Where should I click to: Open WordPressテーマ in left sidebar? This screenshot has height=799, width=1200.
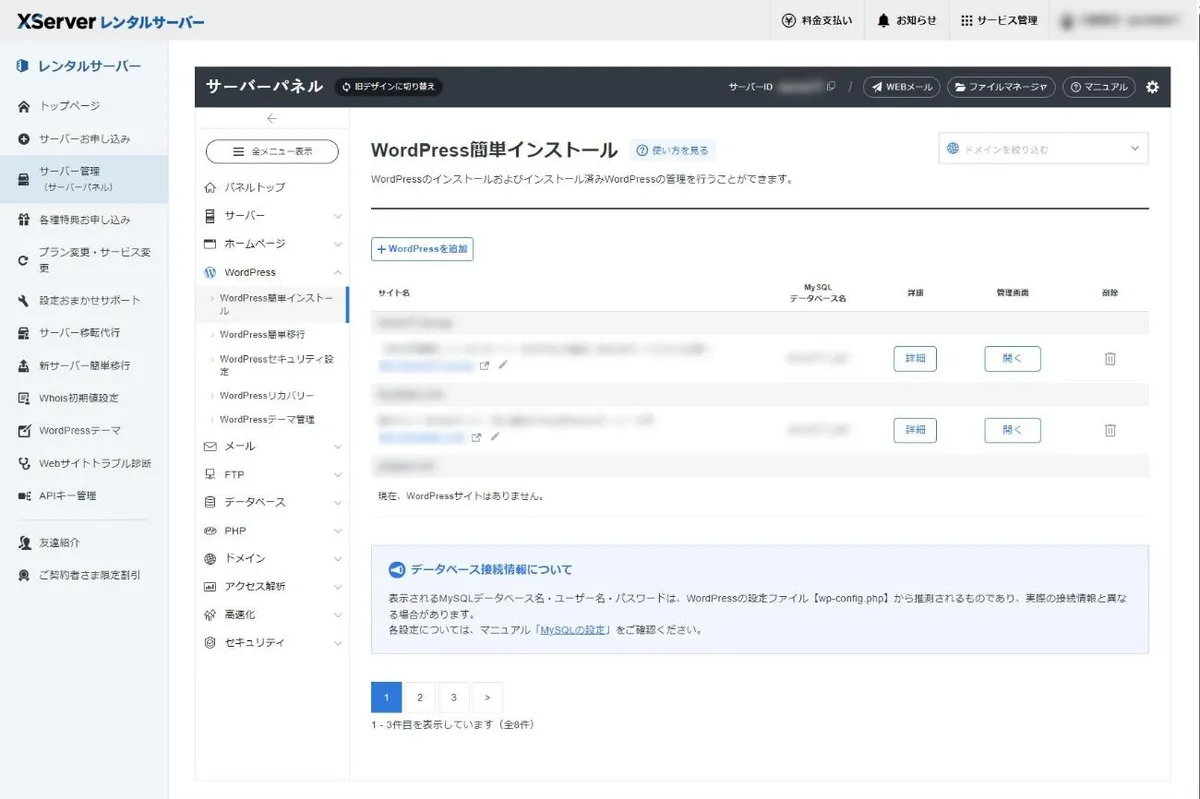84,431
